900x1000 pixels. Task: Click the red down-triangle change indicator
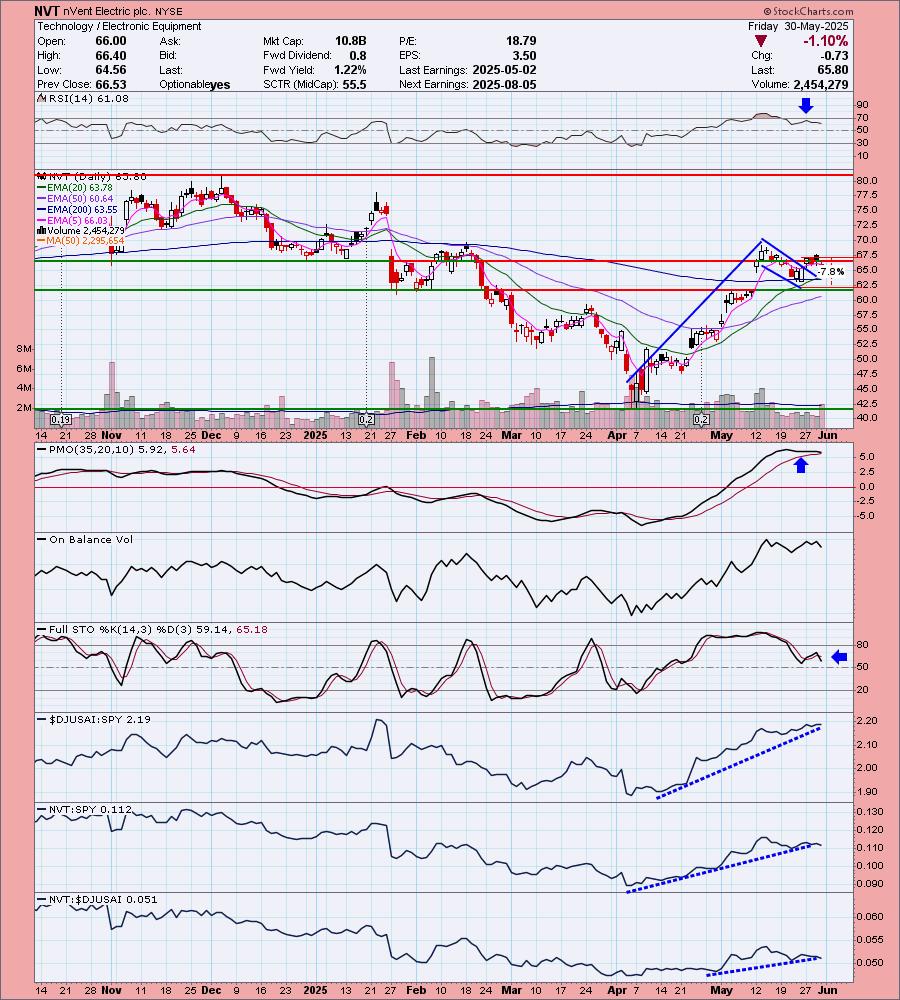(760, 41)
